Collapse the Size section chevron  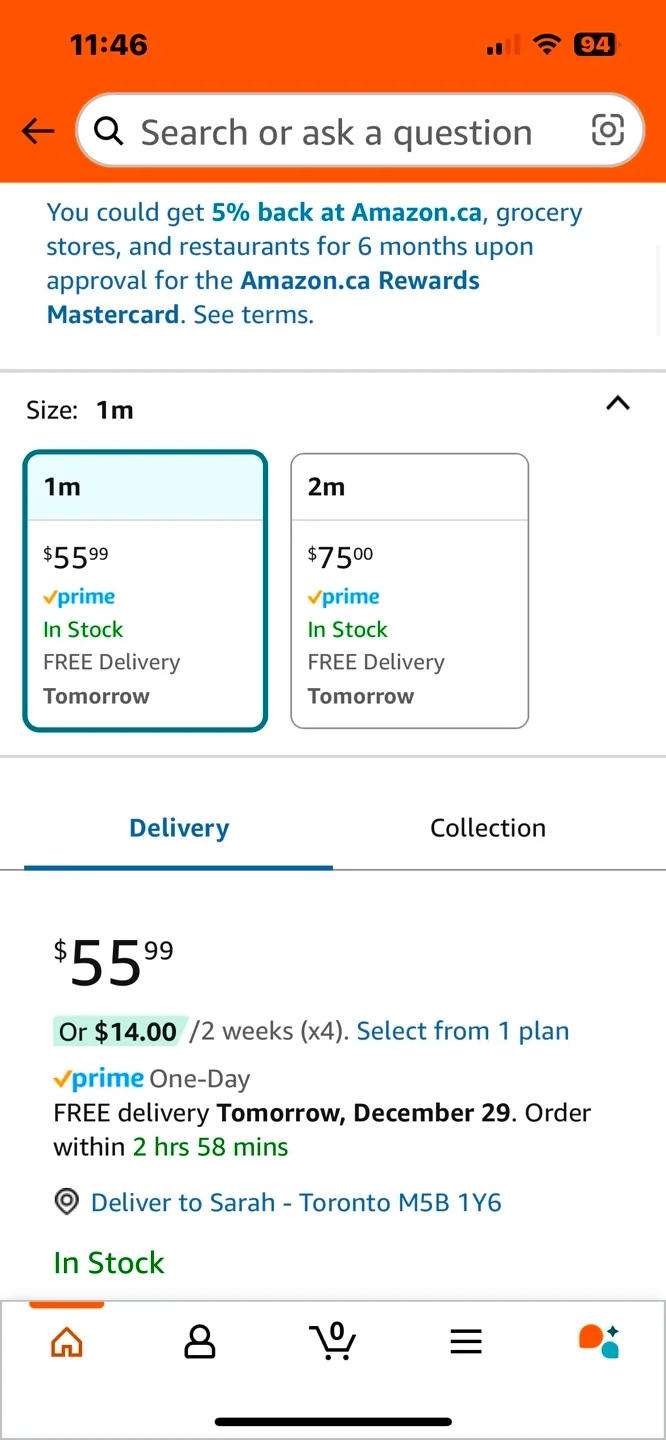coord(618,403)
